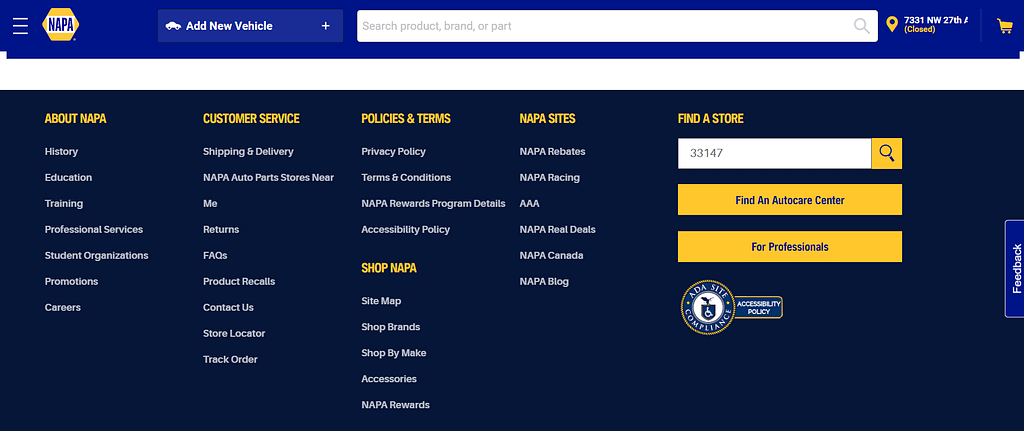Open the FAQs link

tap(215, 255)
